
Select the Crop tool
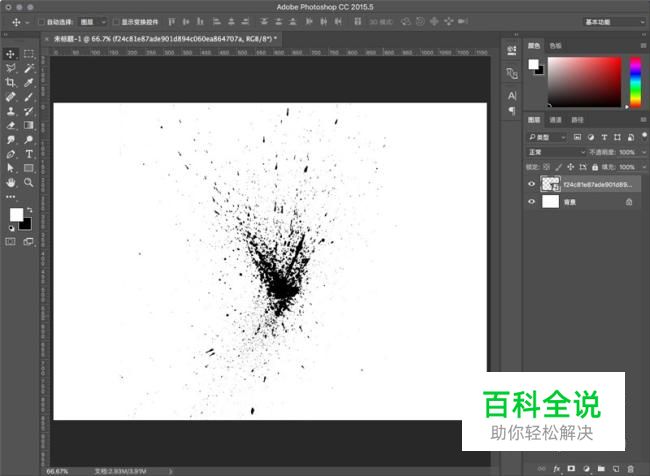tap(10, 83)
